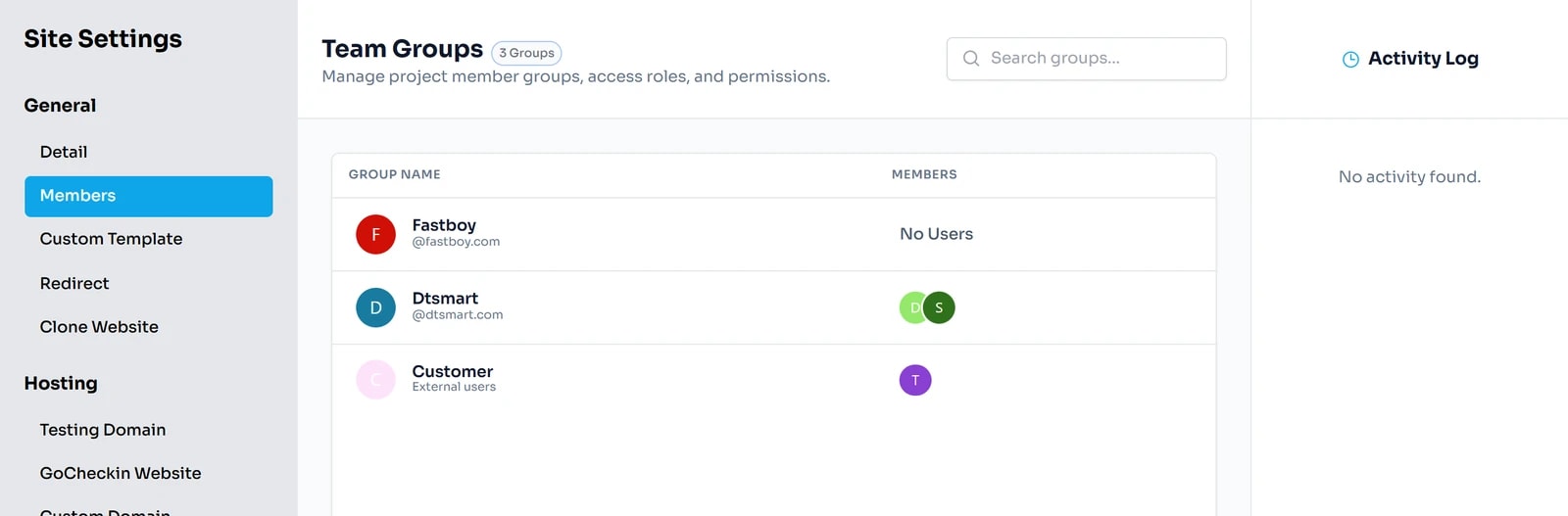Viewport: 1568px width, 516px height.
Task: Click the Team Groups title
Action: pyautogui.click(x=402, y=49)
